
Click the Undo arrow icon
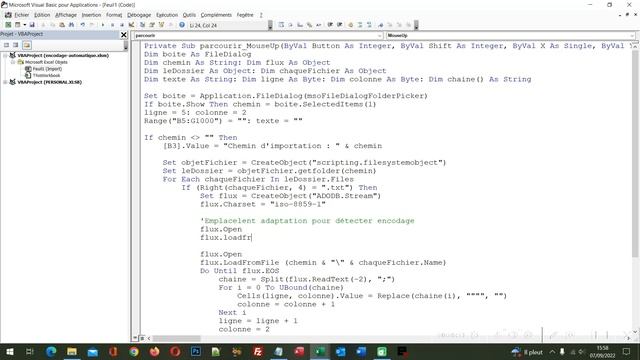pos(83,25)
